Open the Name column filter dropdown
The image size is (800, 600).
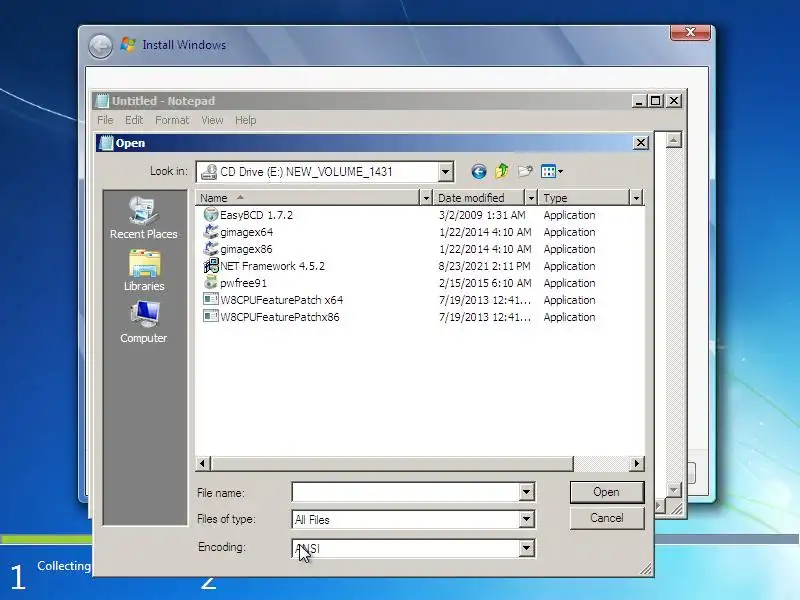point(426,197)
